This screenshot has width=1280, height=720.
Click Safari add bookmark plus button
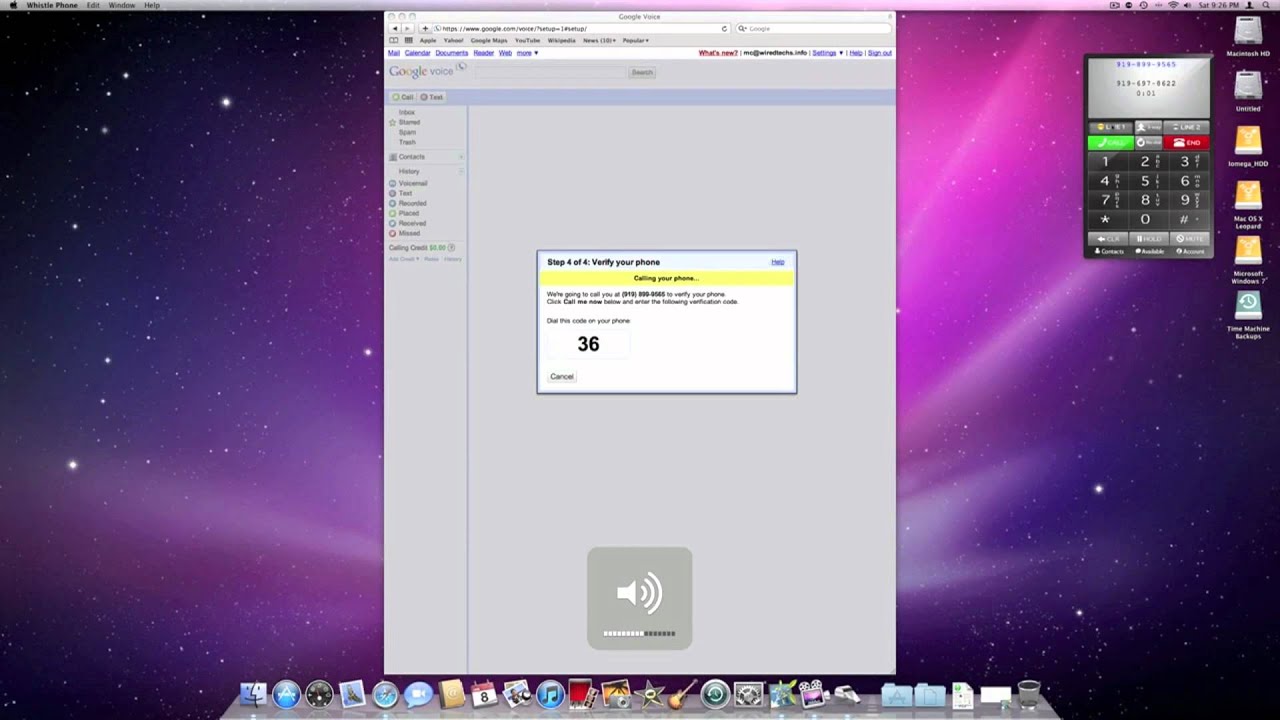pyautogui.click(x=425, y=28)
